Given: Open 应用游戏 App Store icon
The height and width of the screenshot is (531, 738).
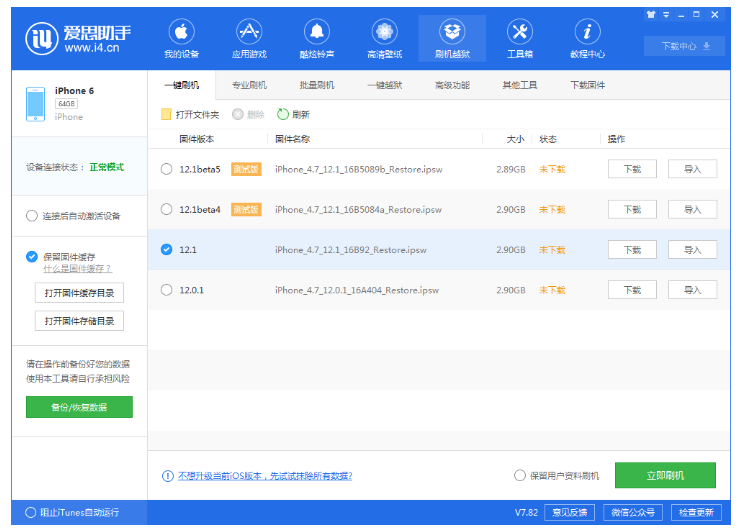Looking at the screenshot, I should click(249, 32).
